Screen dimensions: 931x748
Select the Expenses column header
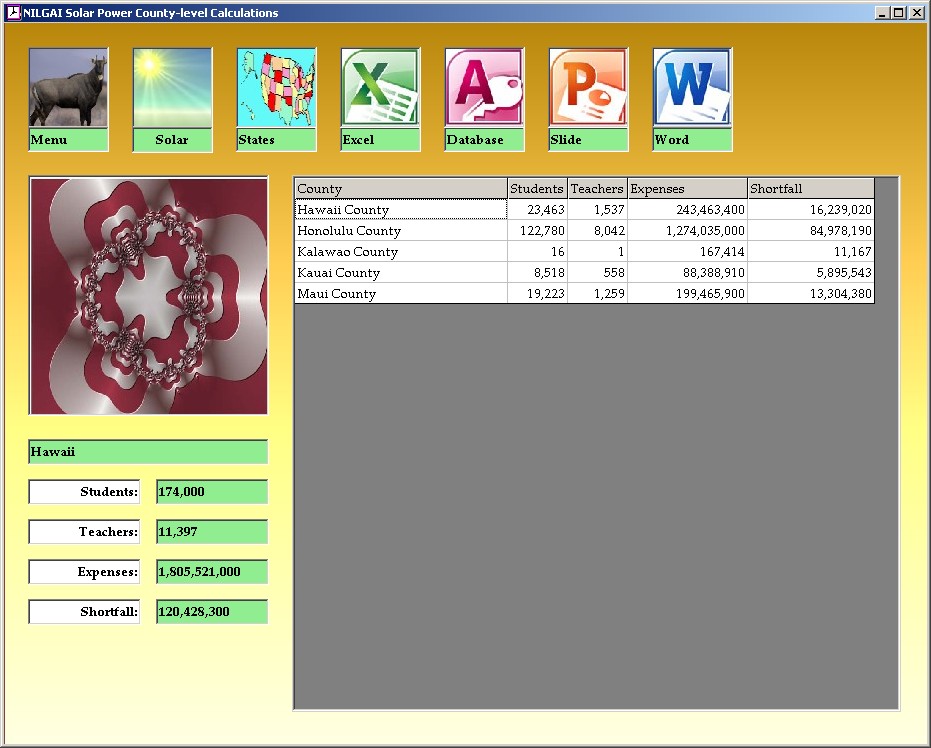pos(687,189)
